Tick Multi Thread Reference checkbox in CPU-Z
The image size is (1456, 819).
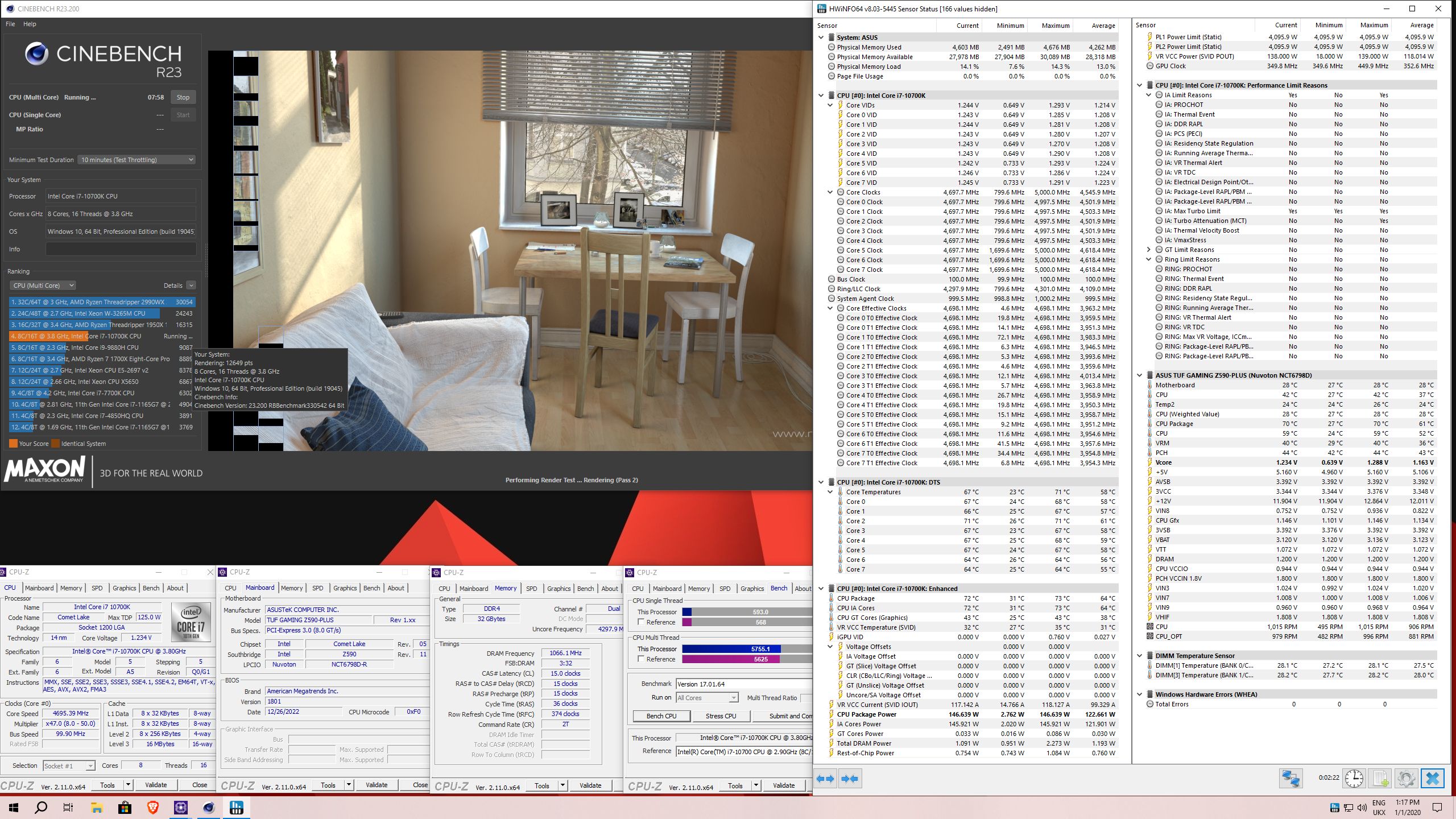[x=641, y=659]
